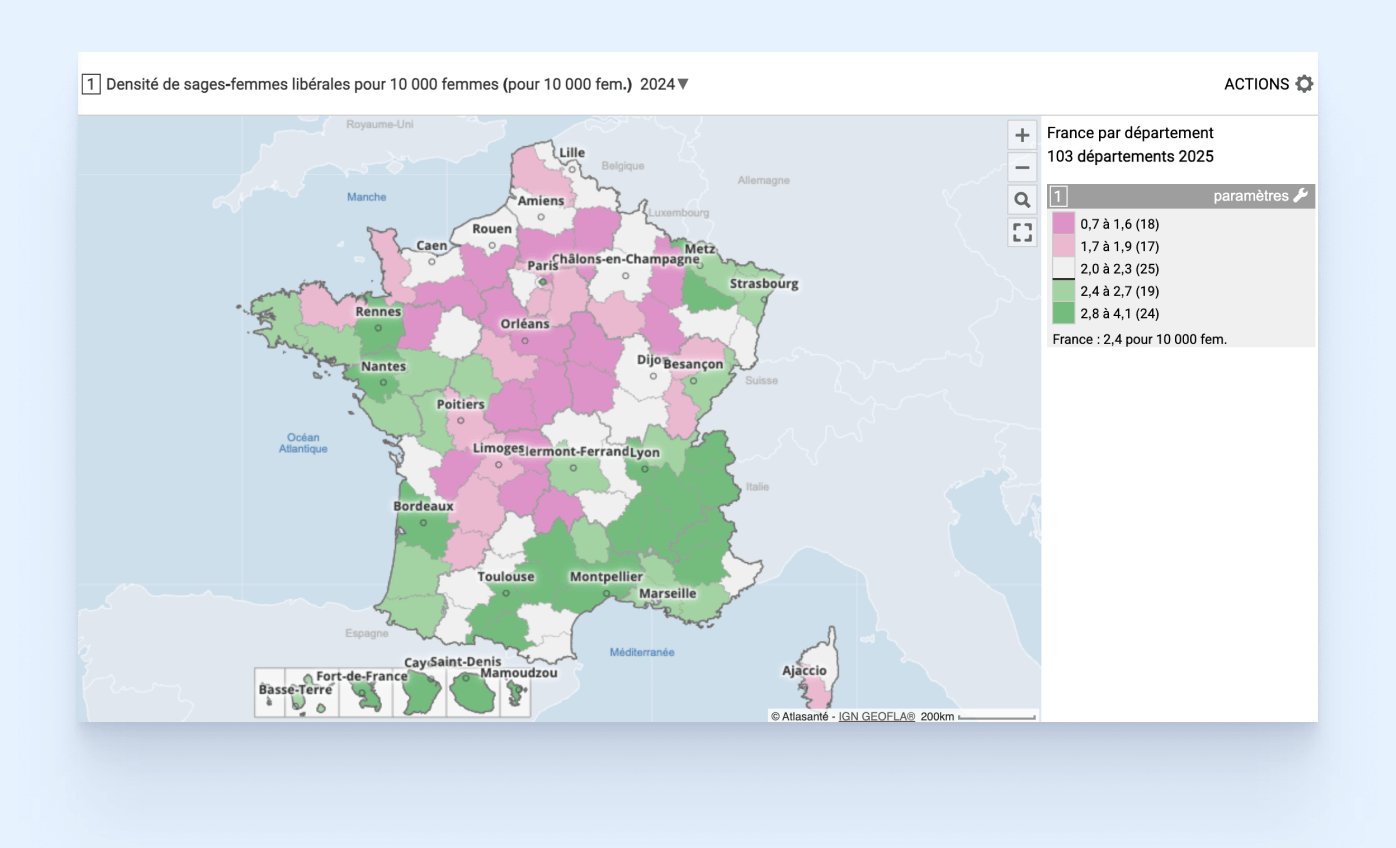Image resolution: width=1396 pixels, height=848 pixels.
Task: Click 'France : 2,4 pour 10 000 fem.' text
Action: tap(1139, 339)
